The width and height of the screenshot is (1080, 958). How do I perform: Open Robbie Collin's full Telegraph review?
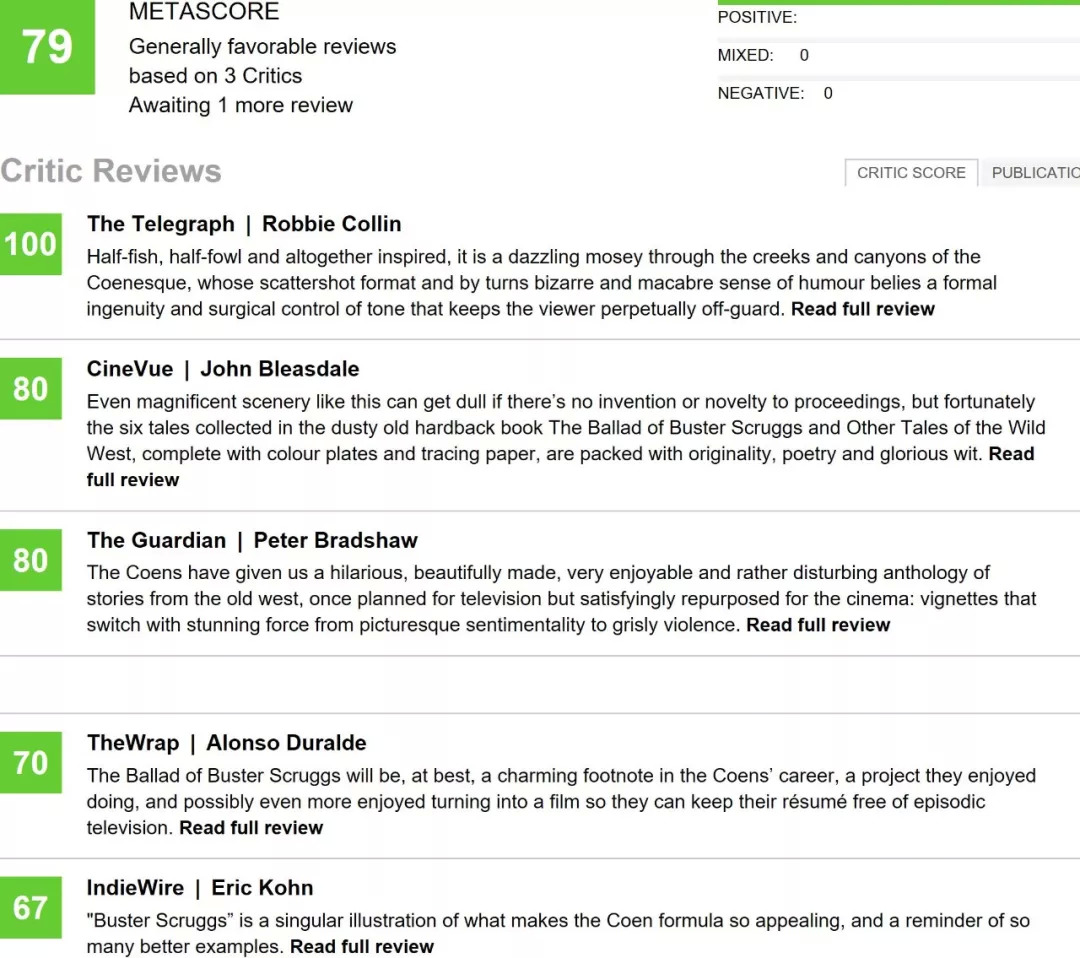[862, 309]
